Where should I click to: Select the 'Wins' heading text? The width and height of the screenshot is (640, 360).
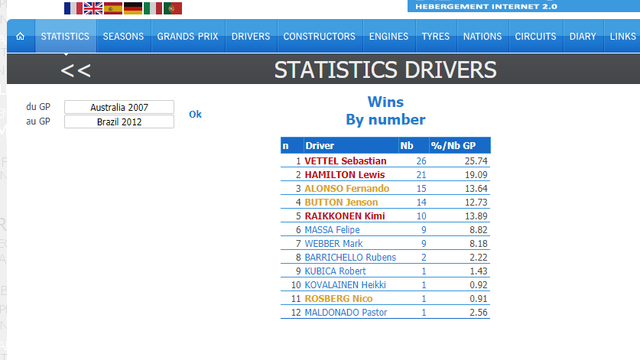385,102
